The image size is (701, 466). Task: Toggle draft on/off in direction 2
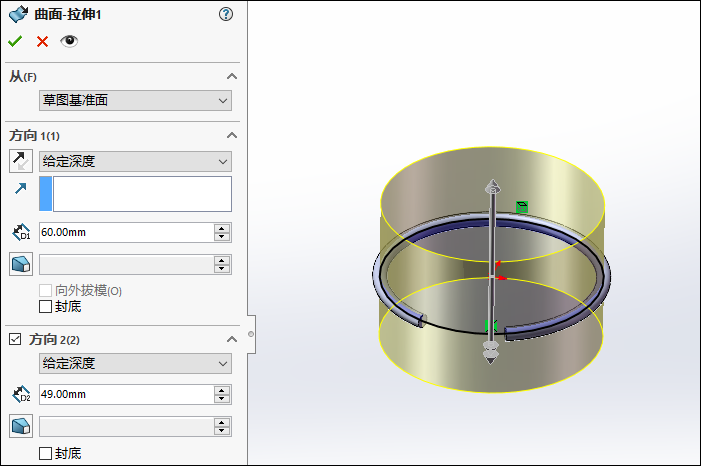[21, 426]
